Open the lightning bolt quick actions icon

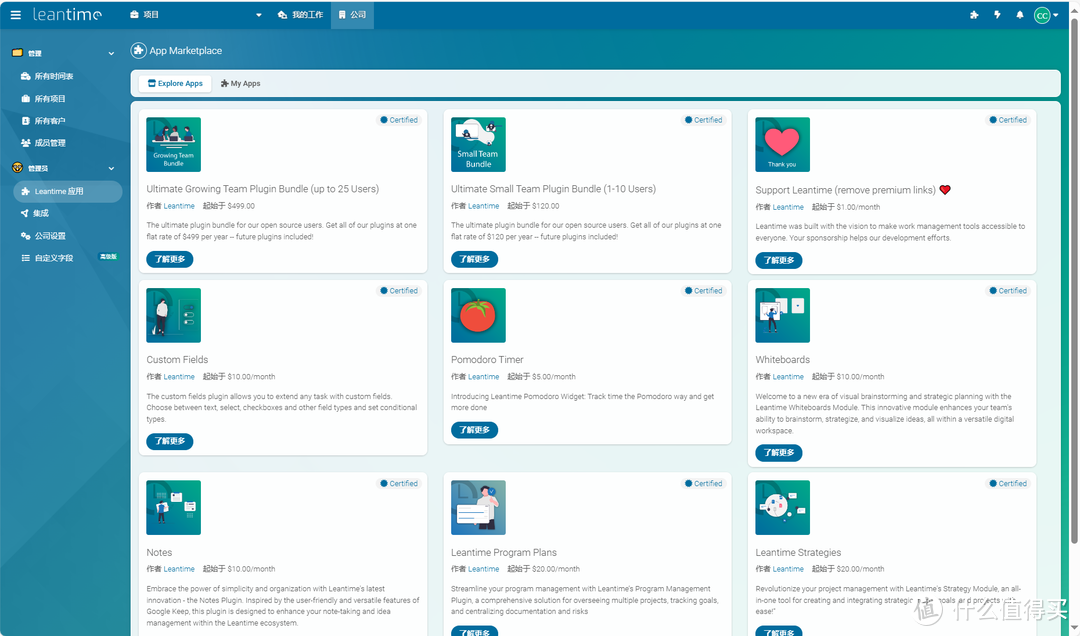click(x=997, y=15)
